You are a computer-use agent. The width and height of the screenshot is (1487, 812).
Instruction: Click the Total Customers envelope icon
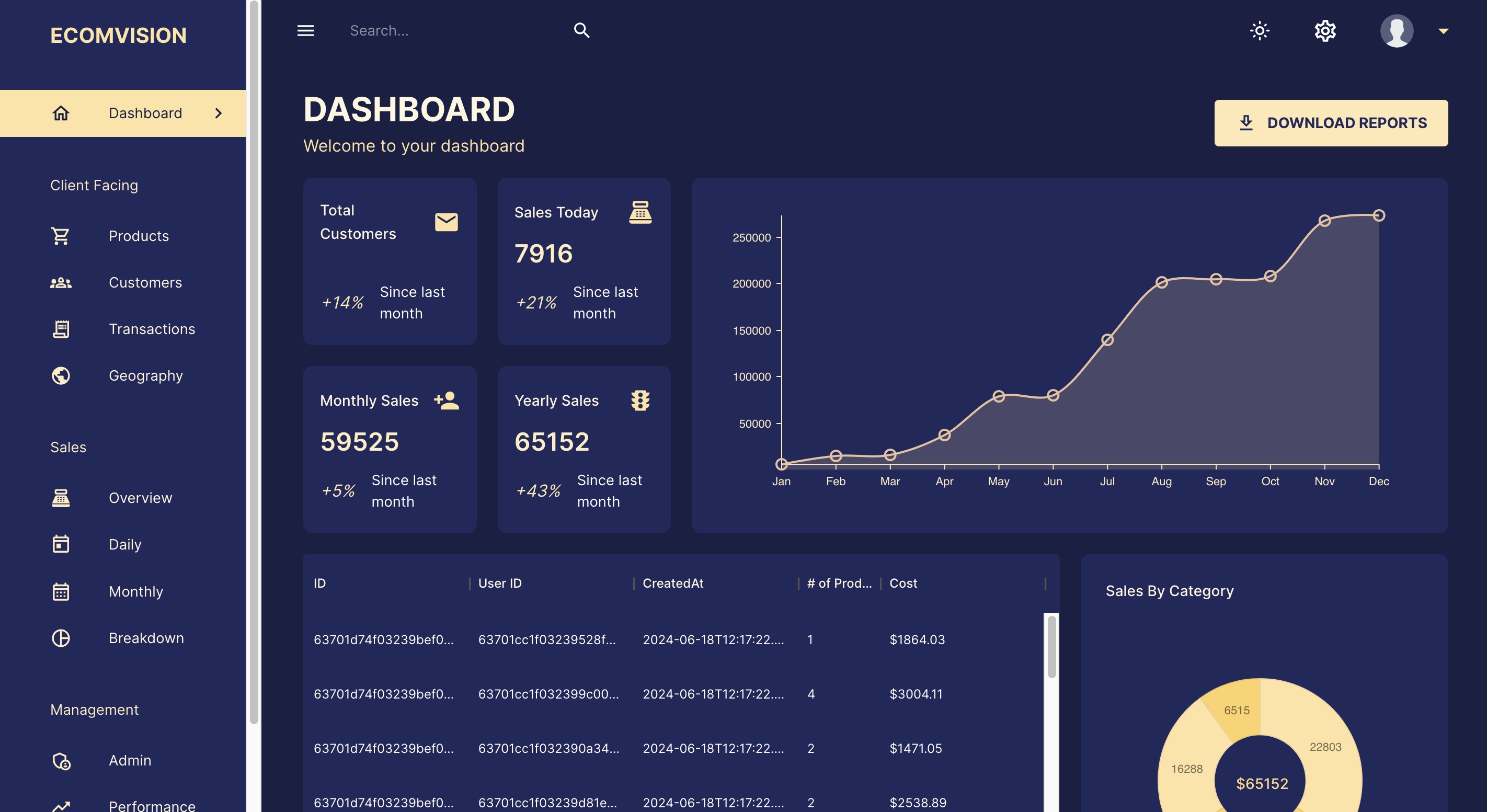(x=446, y=222)
